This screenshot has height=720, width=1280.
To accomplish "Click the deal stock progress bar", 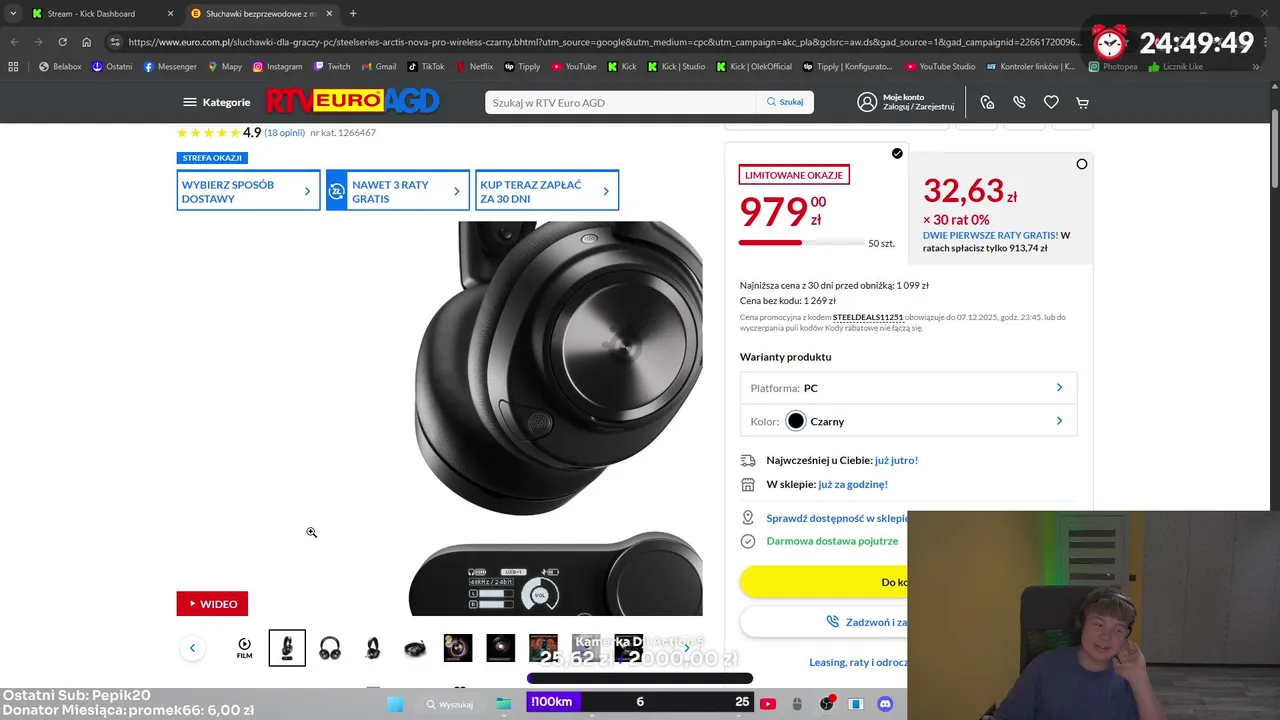I will click(x=802, y=242).
